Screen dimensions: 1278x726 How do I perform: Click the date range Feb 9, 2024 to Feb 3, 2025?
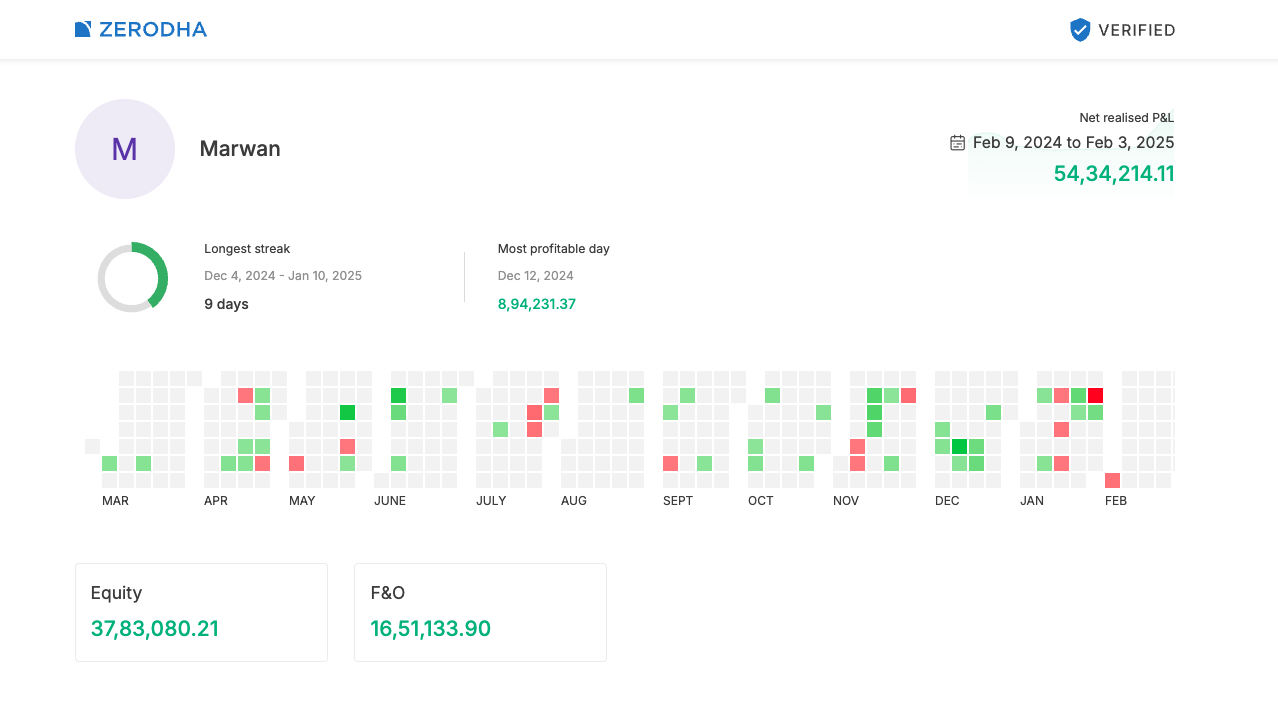click(1073, 143)
